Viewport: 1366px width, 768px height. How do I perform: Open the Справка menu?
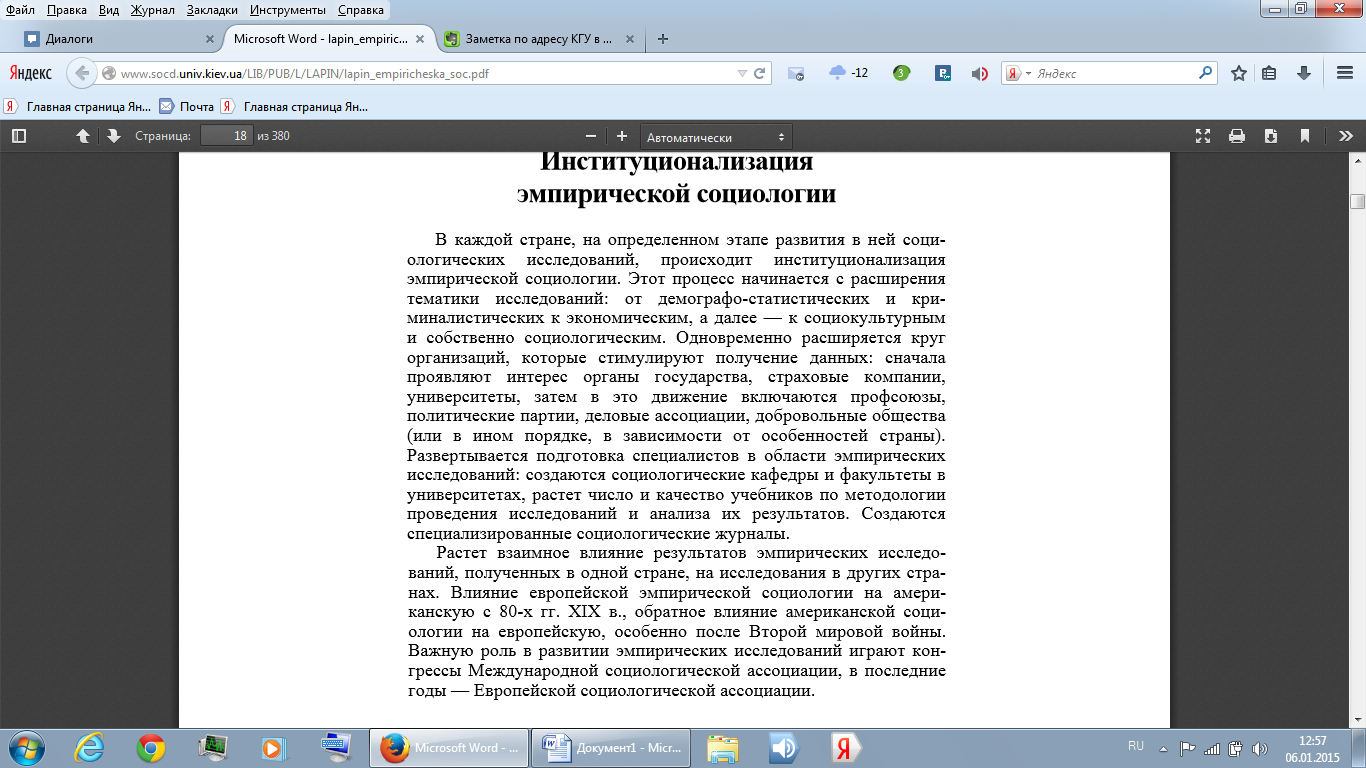click(x=360, y=9)
